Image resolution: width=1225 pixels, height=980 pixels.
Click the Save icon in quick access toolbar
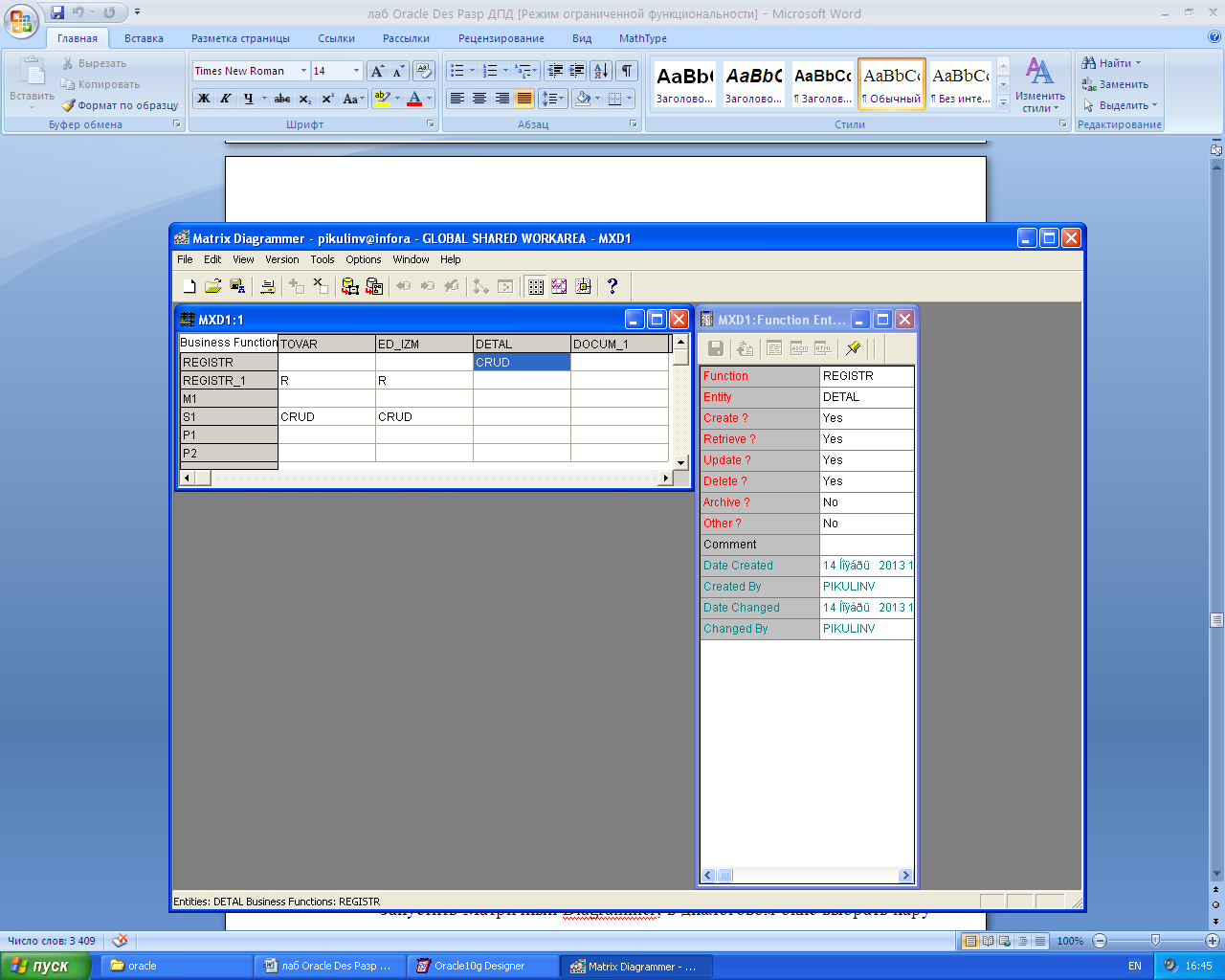click(x=57, y=12)
